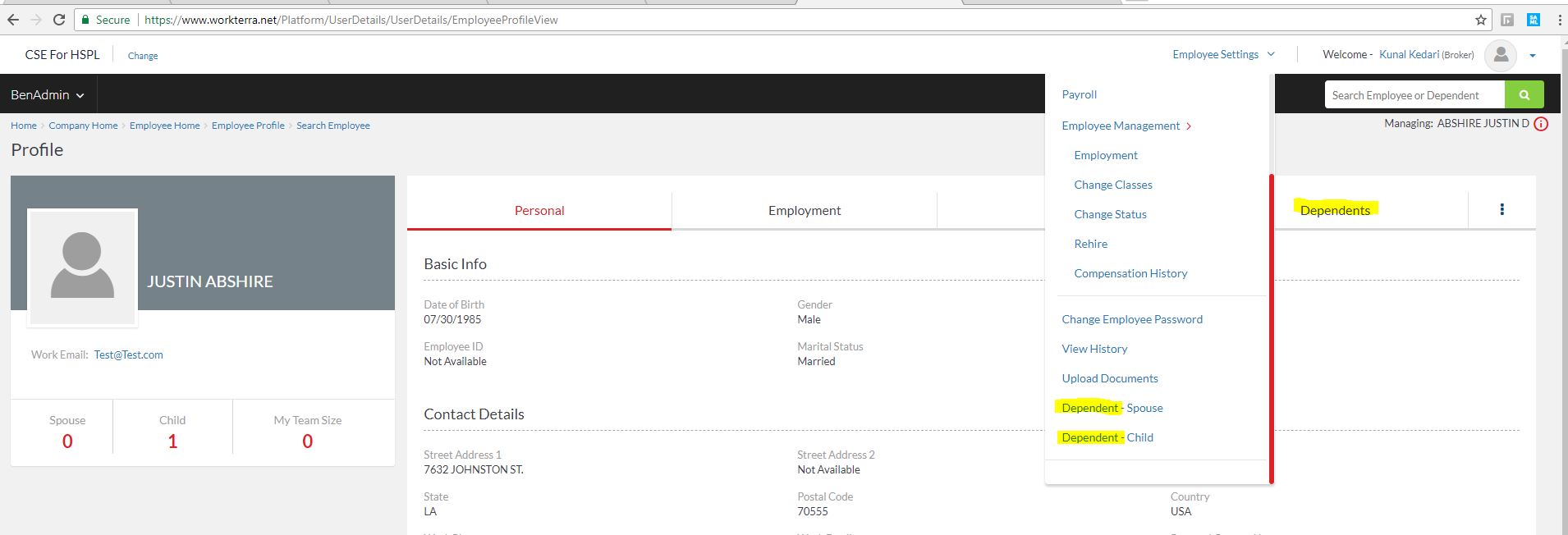This screenshot has height=535, width=1568.
Task: Open the three-dot more options menu
Action: coord(1502,209)
